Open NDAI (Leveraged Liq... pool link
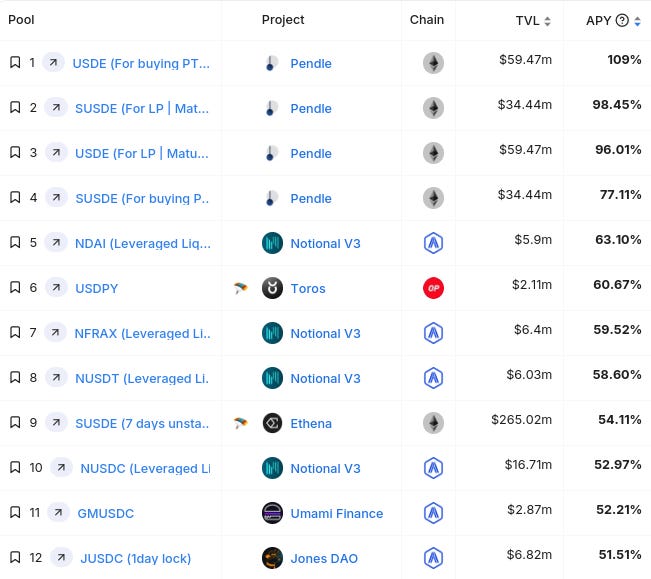This screenshot has height=579, width=651. [143, 243]
